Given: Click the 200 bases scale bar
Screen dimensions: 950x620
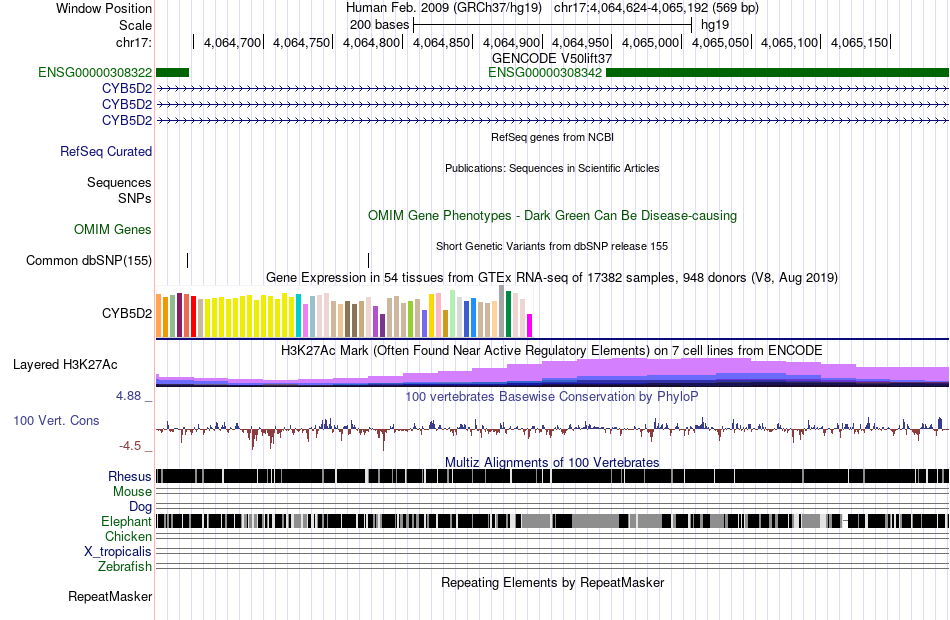Looking at the screenshot, I should [x=552, y=25].
